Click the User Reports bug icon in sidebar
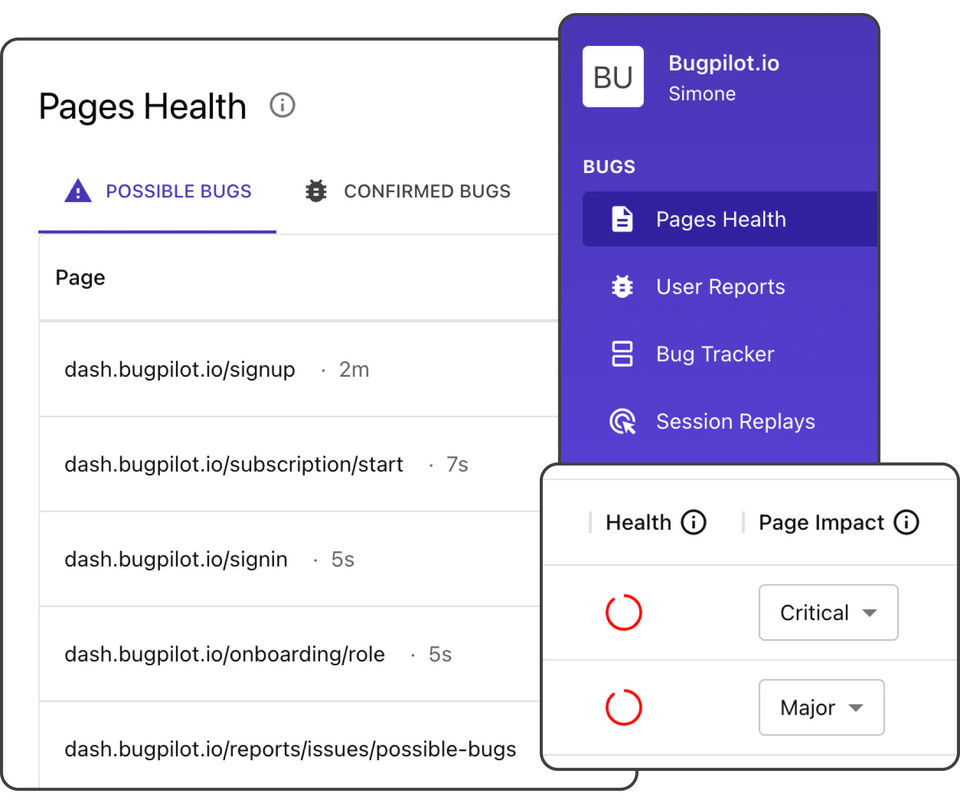Image resolution: width=960 pixels, height=801 pixels. pos(622,287)
